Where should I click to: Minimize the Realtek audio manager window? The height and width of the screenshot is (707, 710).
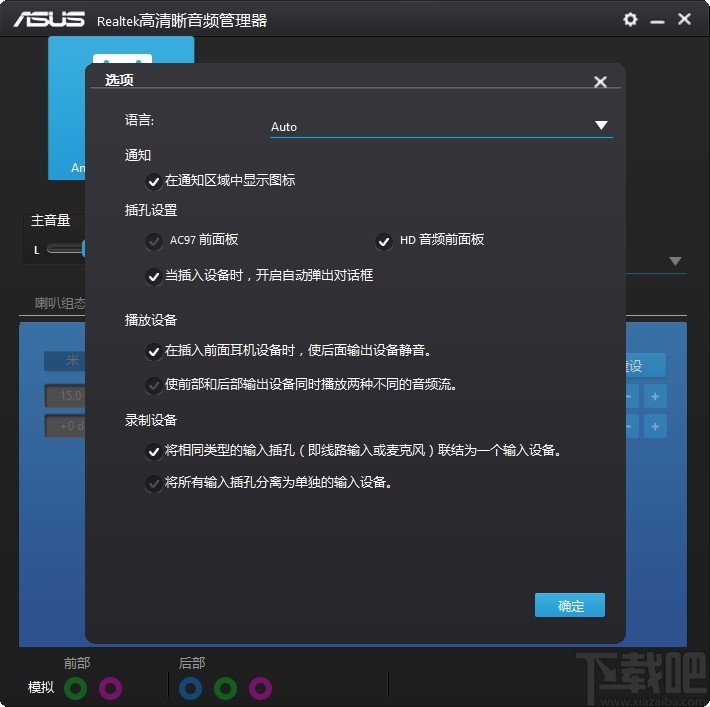657,21
